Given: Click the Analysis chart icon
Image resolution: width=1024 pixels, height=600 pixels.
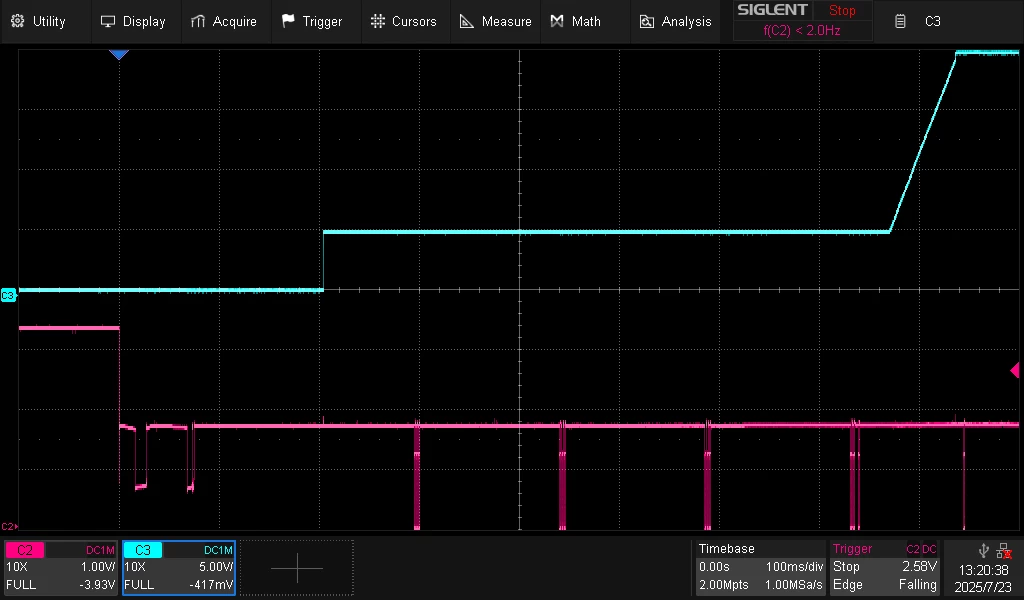Looking at the screenshot, I should click(x=647, y=22).
